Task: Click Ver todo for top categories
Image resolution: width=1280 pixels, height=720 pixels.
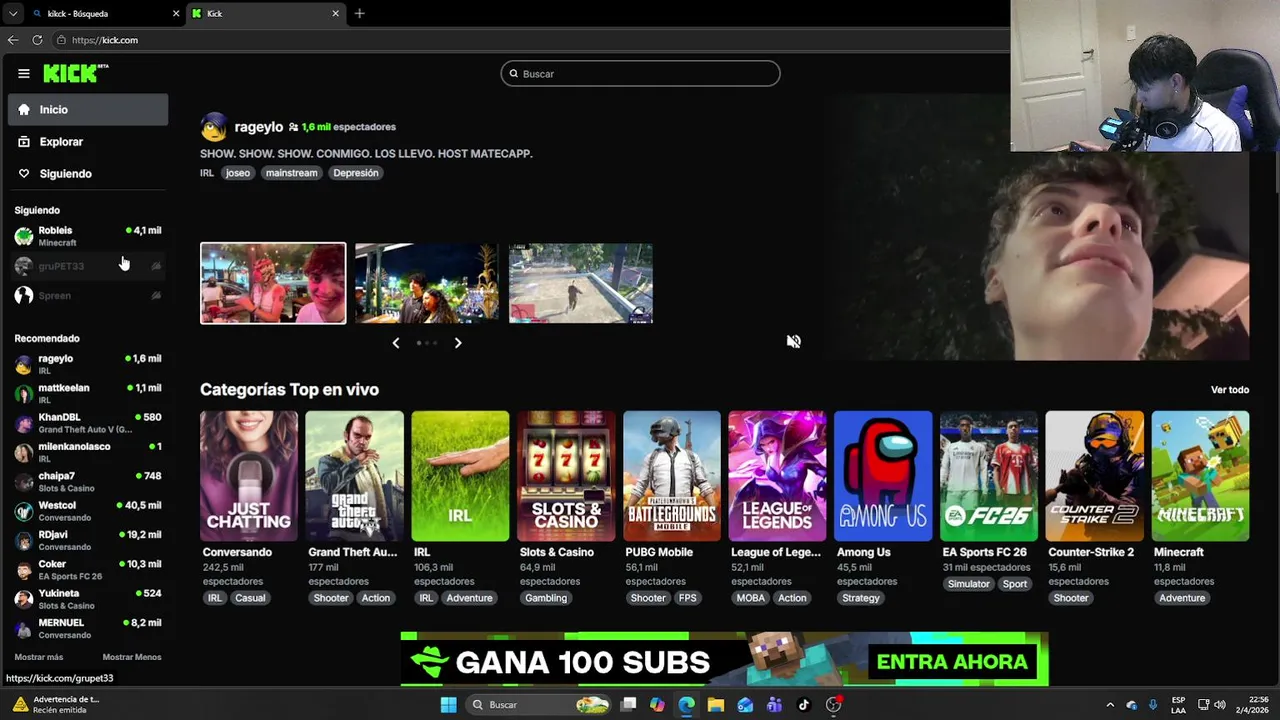Action: click(1230, 390)
